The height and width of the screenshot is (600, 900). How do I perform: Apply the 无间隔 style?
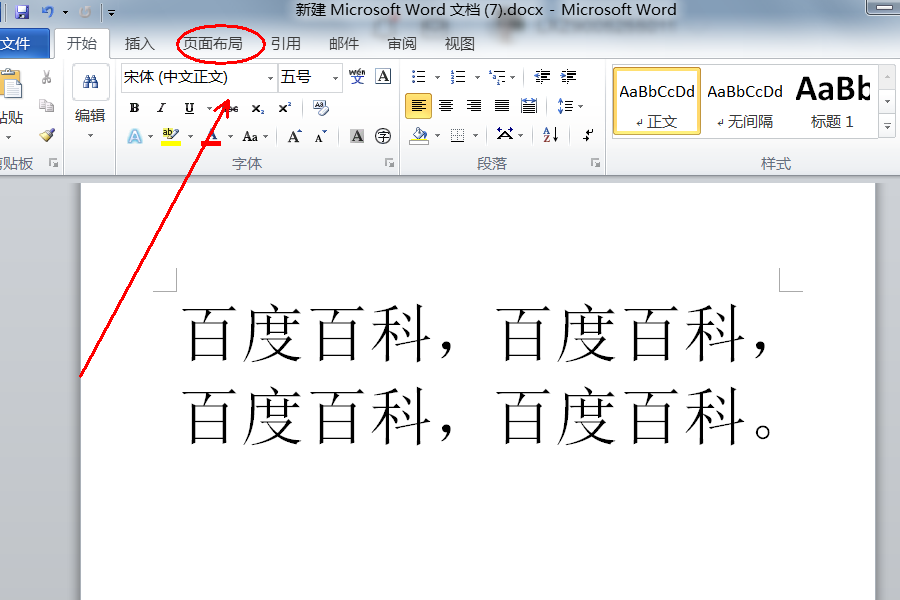[x=744, y=102]
